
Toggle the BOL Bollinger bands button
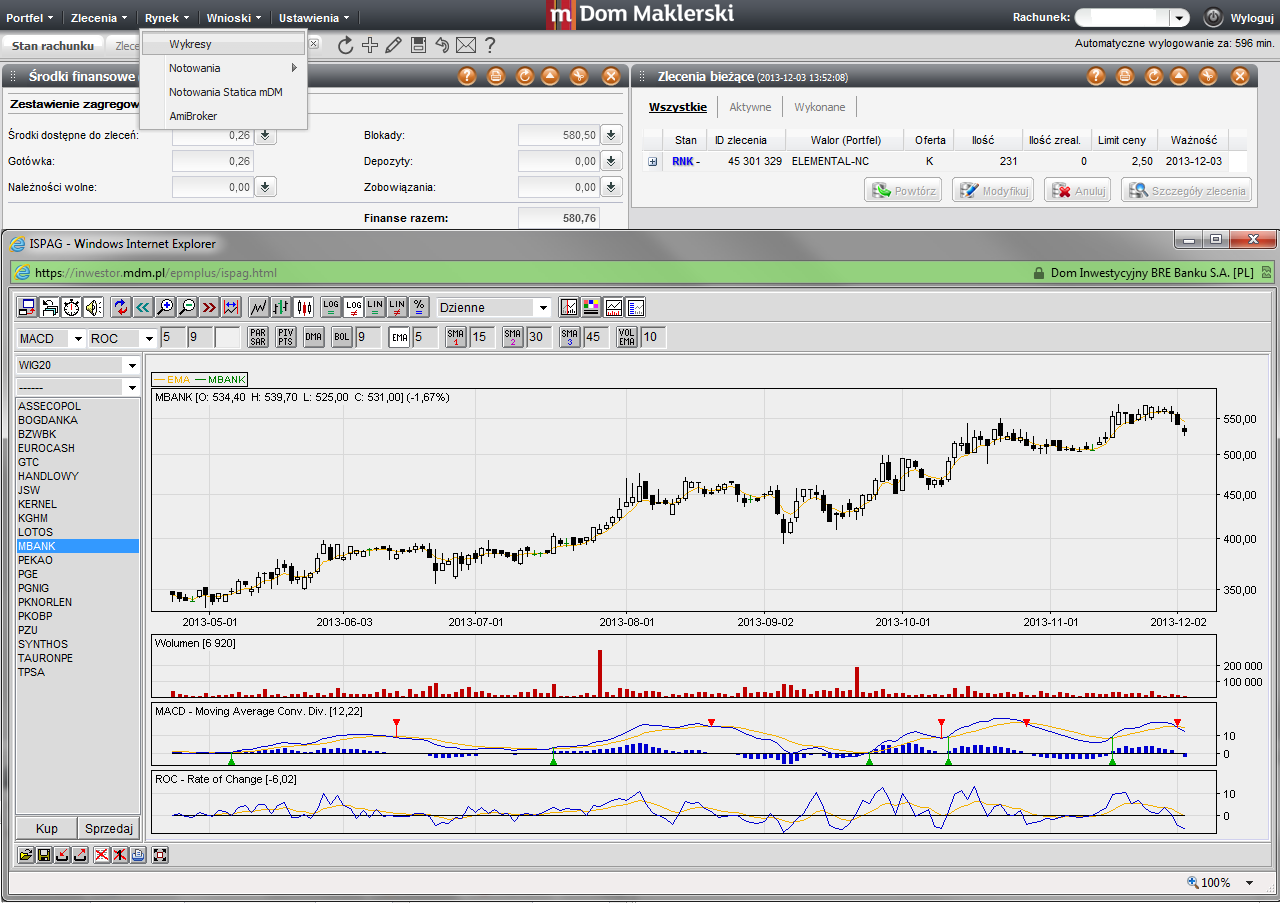coord(342,337)
